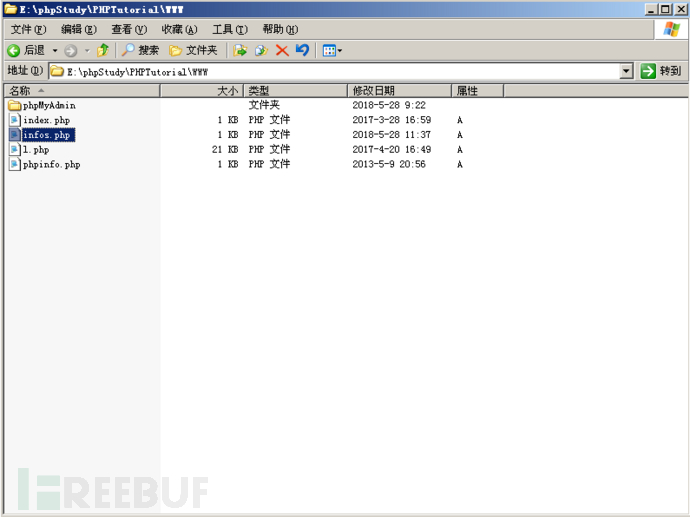
Task: Click the date 2017-4-20 16:49
Action: [x=392, y=150]
